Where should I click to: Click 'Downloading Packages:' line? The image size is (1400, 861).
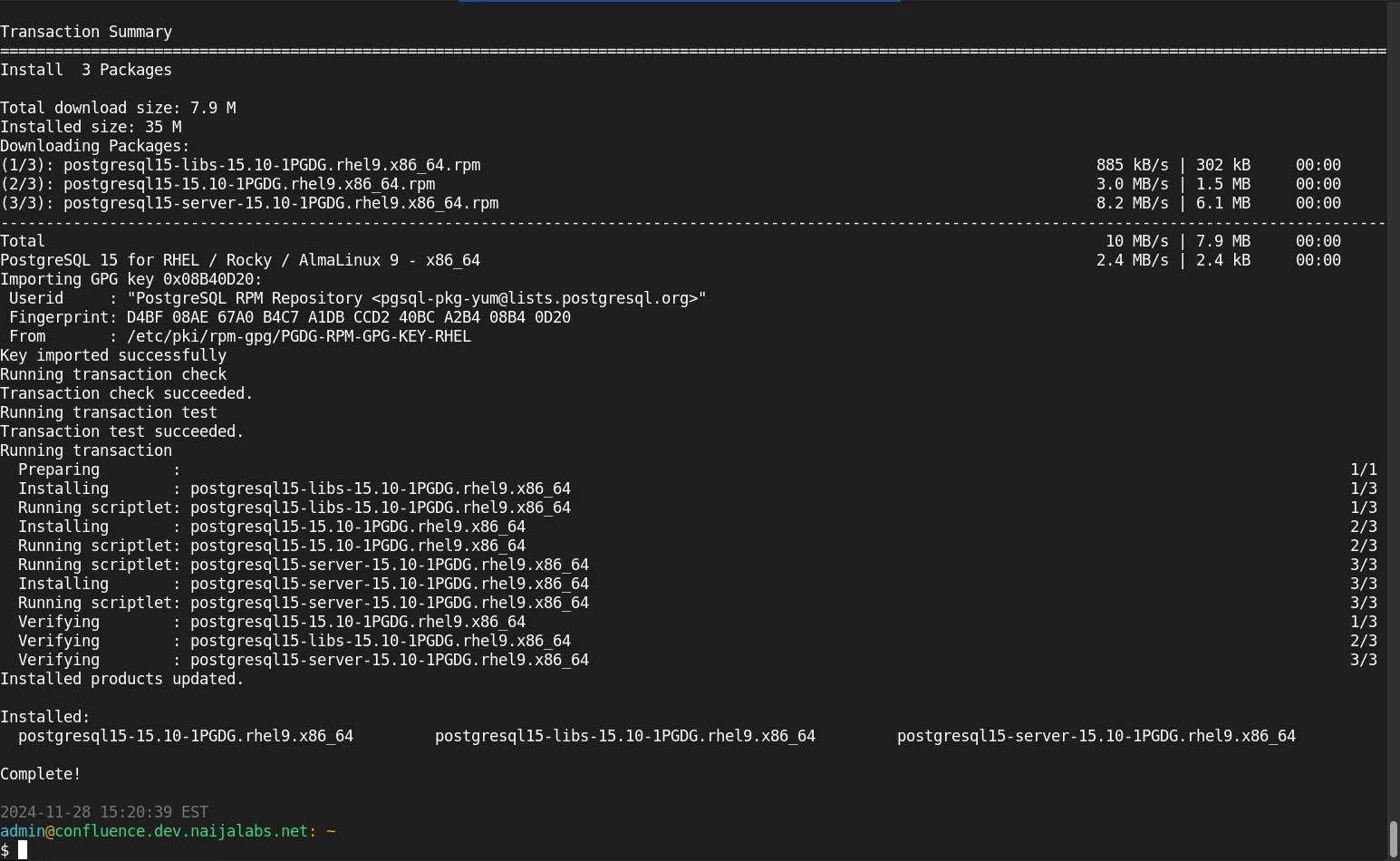point(95,146)
